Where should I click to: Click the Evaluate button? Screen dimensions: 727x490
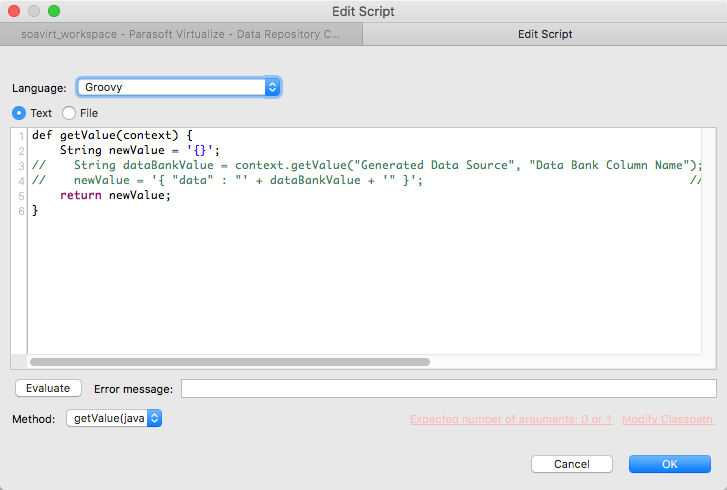tap(48, 388)
